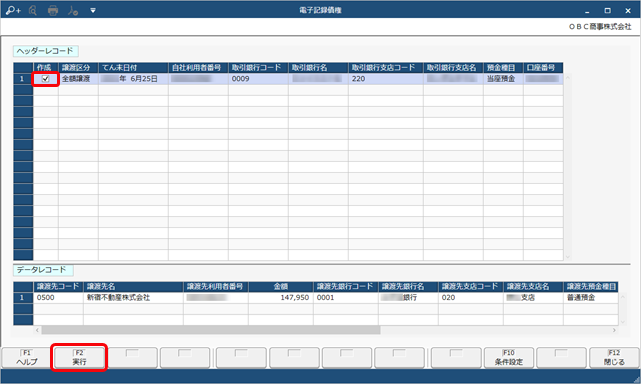Select the 0500 transferee code cell
This screenshot has width=641, height=384.
(58, 298)
